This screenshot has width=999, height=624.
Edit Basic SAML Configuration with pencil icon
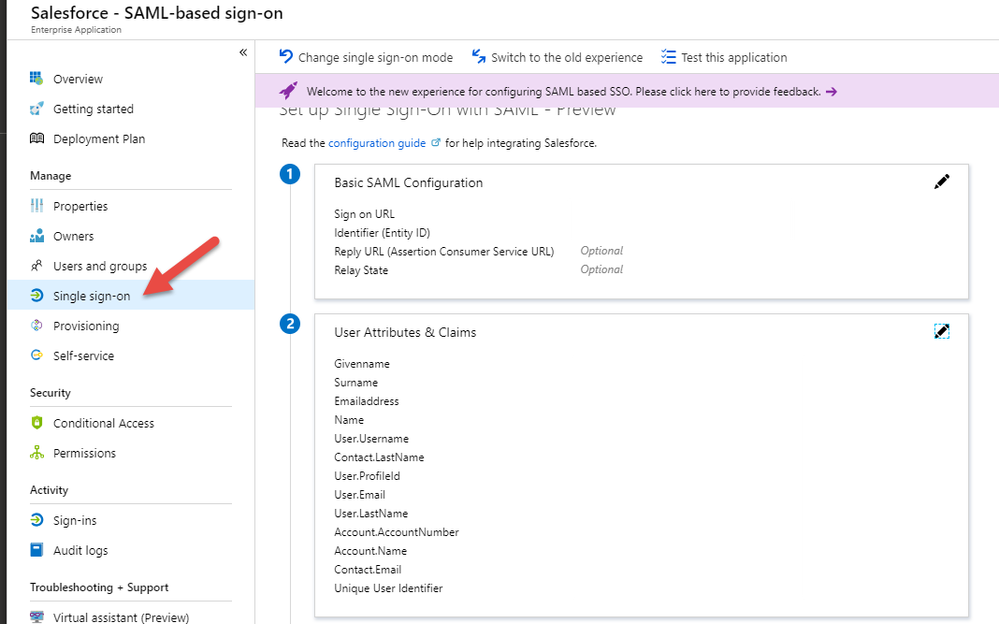tap(941, 182)
